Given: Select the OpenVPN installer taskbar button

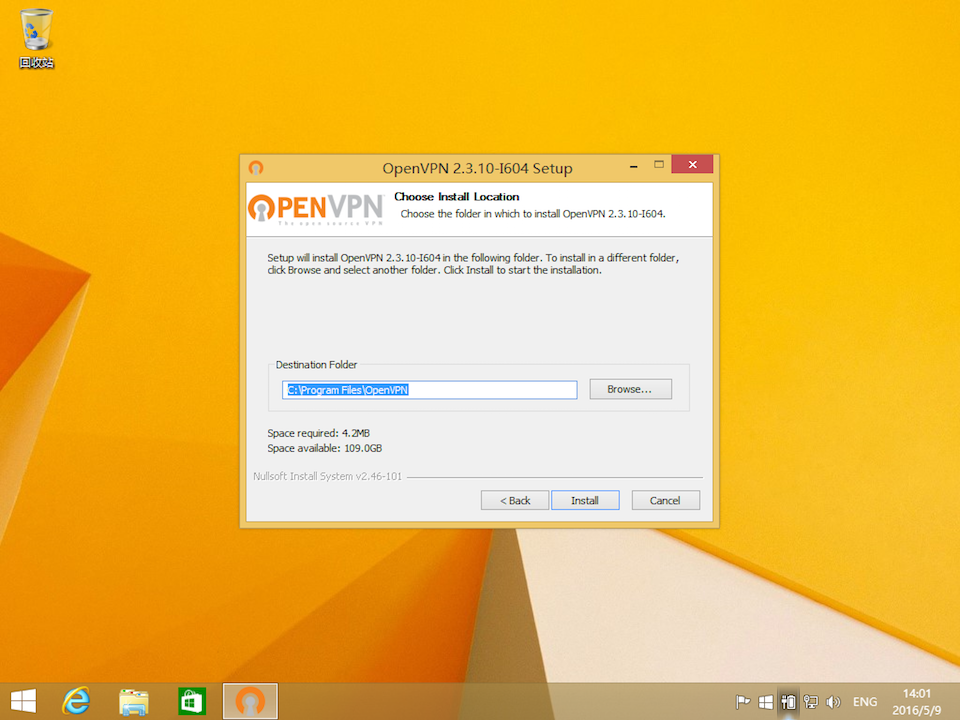Looking at the screenshot, I should click(250, 701).
